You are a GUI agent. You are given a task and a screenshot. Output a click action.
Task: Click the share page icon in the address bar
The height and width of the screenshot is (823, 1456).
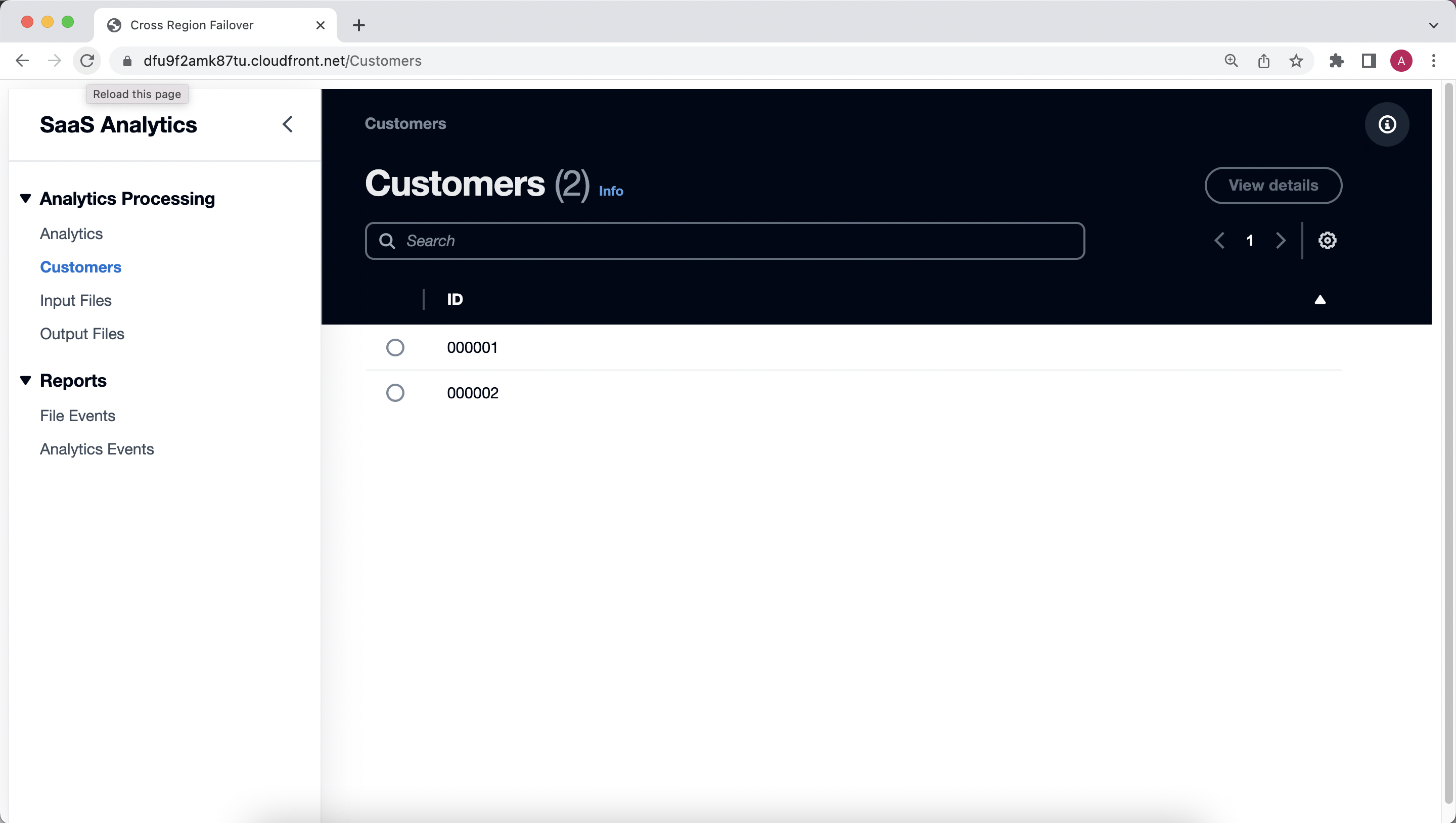pyautogui.click(x=1264, y=61)
